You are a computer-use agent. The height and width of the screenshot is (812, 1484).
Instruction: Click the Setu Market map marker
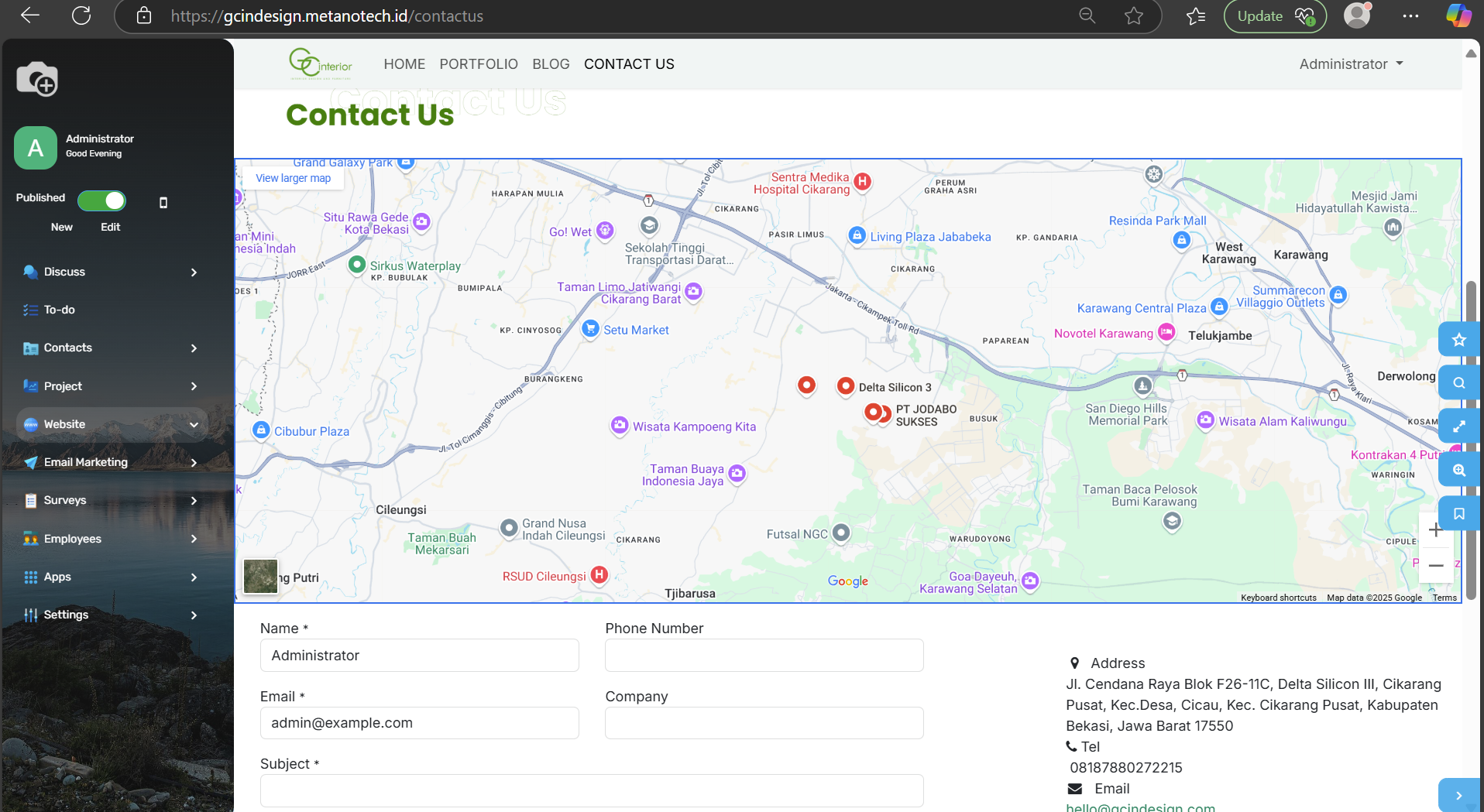590,328
